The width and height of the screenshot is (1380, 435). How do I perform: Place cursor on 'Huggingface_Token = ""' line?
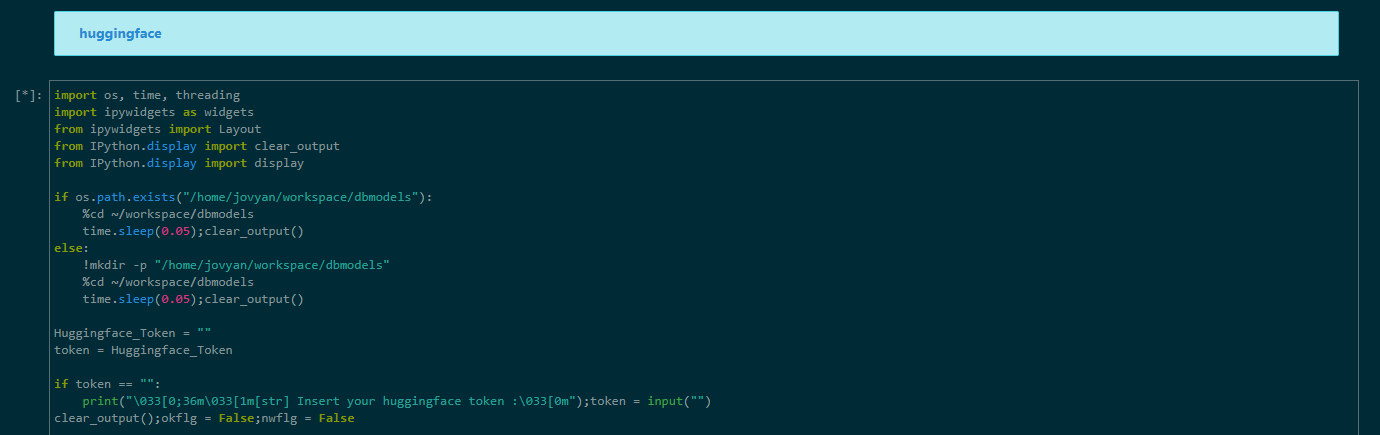tap(133, 334)
